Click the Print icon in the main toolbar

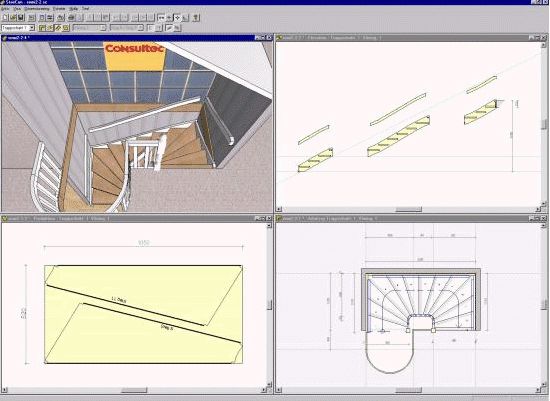71,17
